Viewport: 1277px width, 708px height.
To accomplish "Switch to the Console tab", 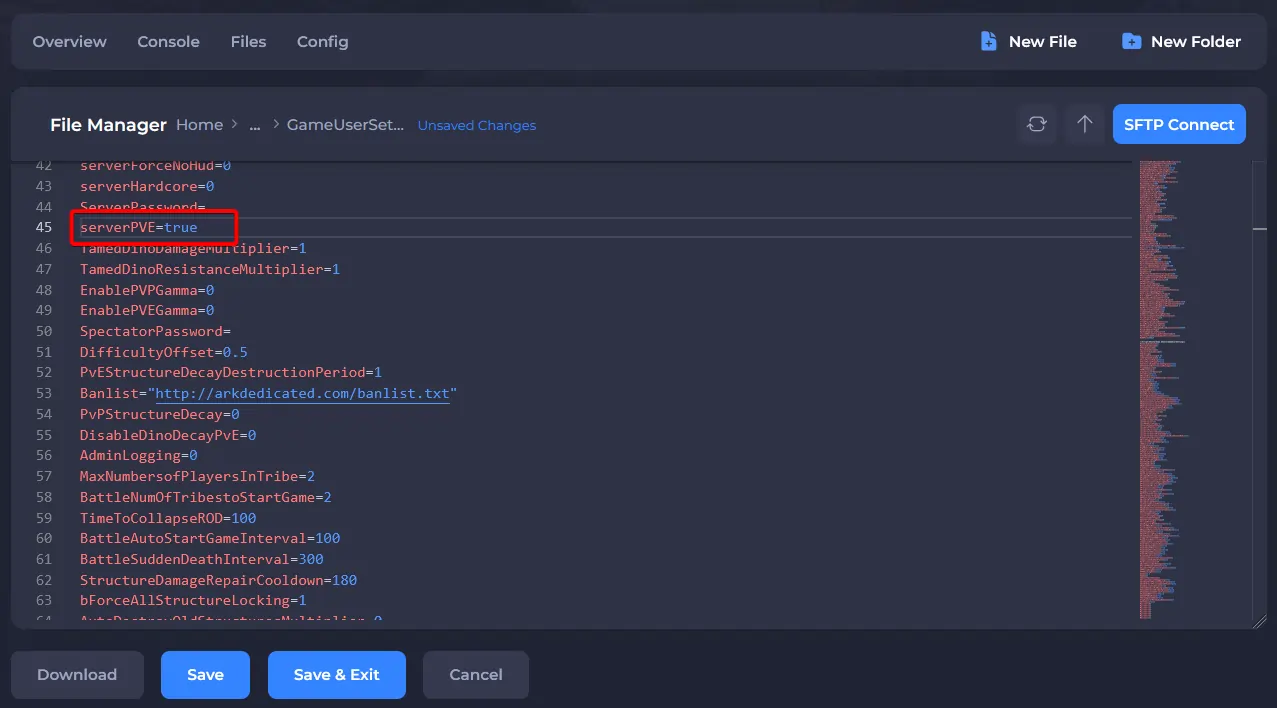I will 168,41.
